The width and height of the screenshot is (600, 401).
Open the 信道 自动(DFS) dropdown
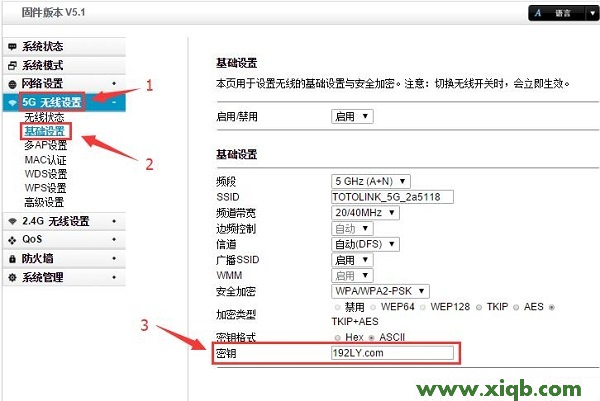coord(365,244)
